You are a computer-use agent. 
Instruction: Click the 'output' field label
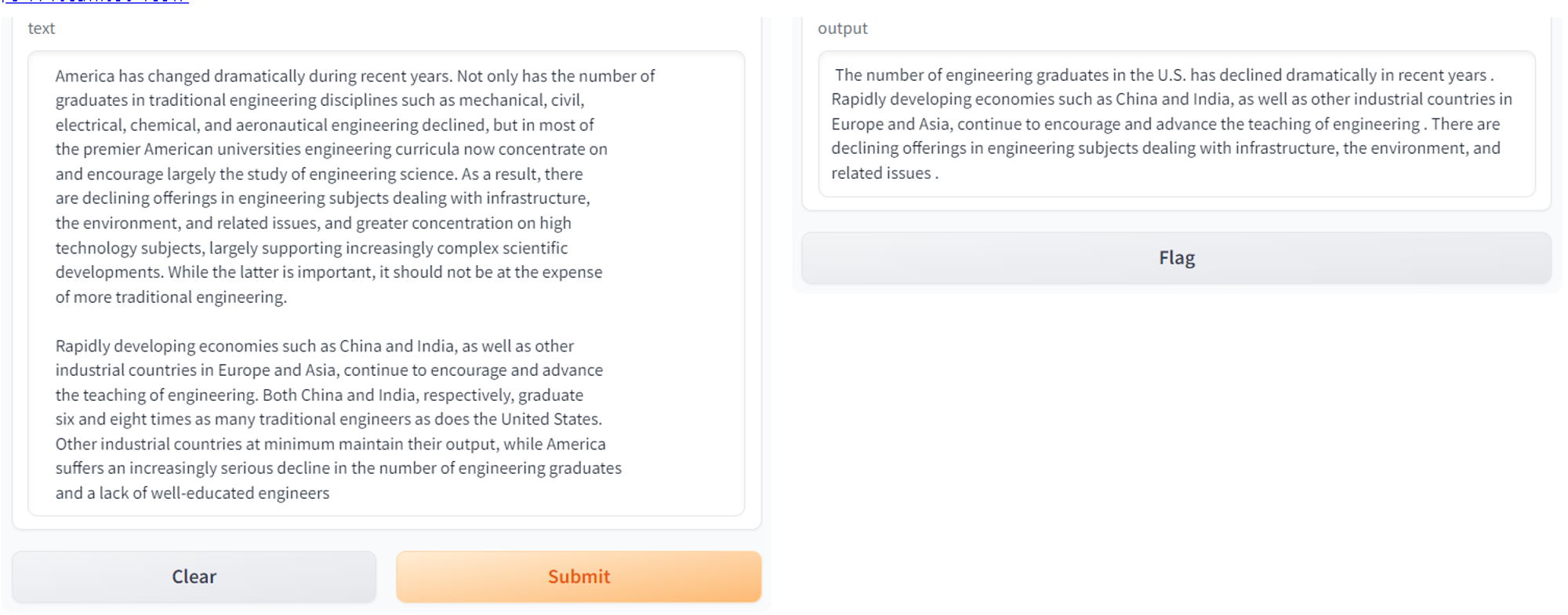(x=842, y=28)
